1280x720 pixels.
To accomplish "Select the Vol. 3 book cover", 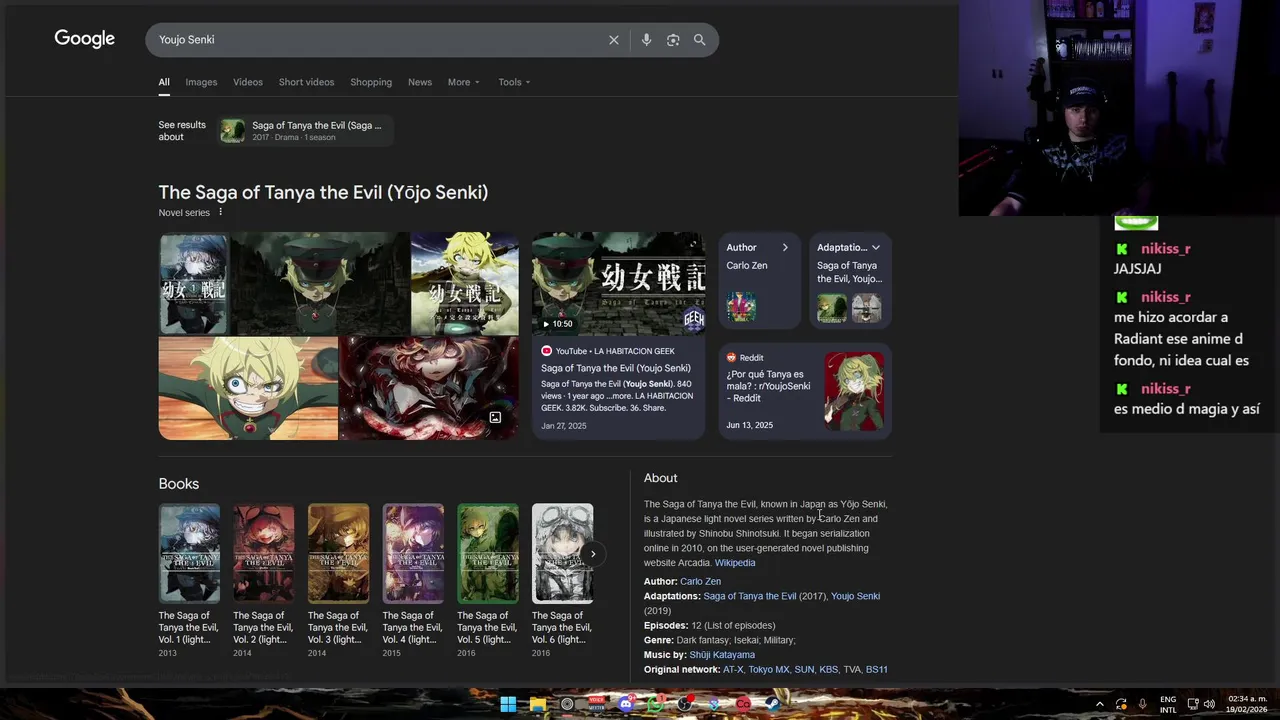I will (x=338, y=553).
